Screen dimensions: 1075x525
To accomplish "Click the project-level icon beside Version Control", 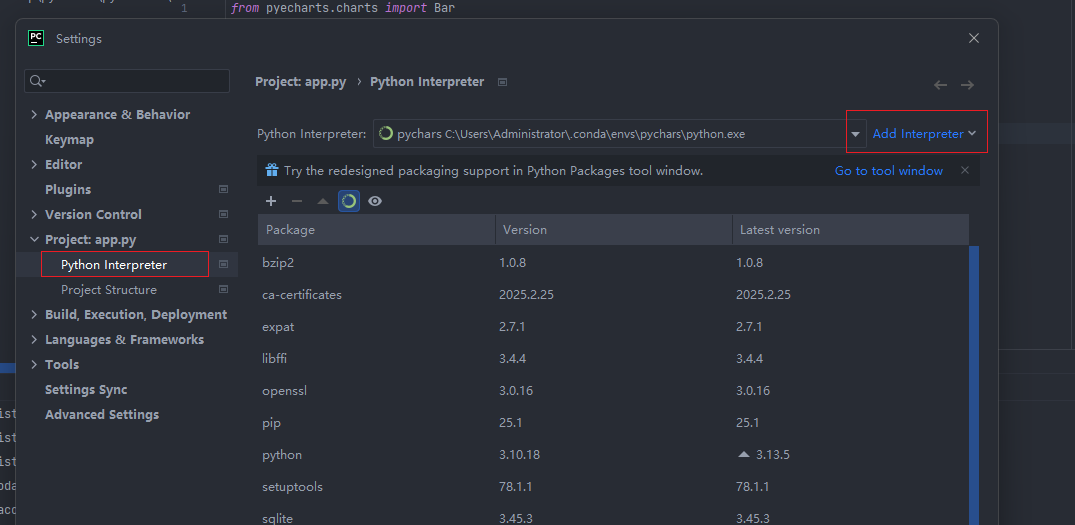I will [x=223, y=215].
